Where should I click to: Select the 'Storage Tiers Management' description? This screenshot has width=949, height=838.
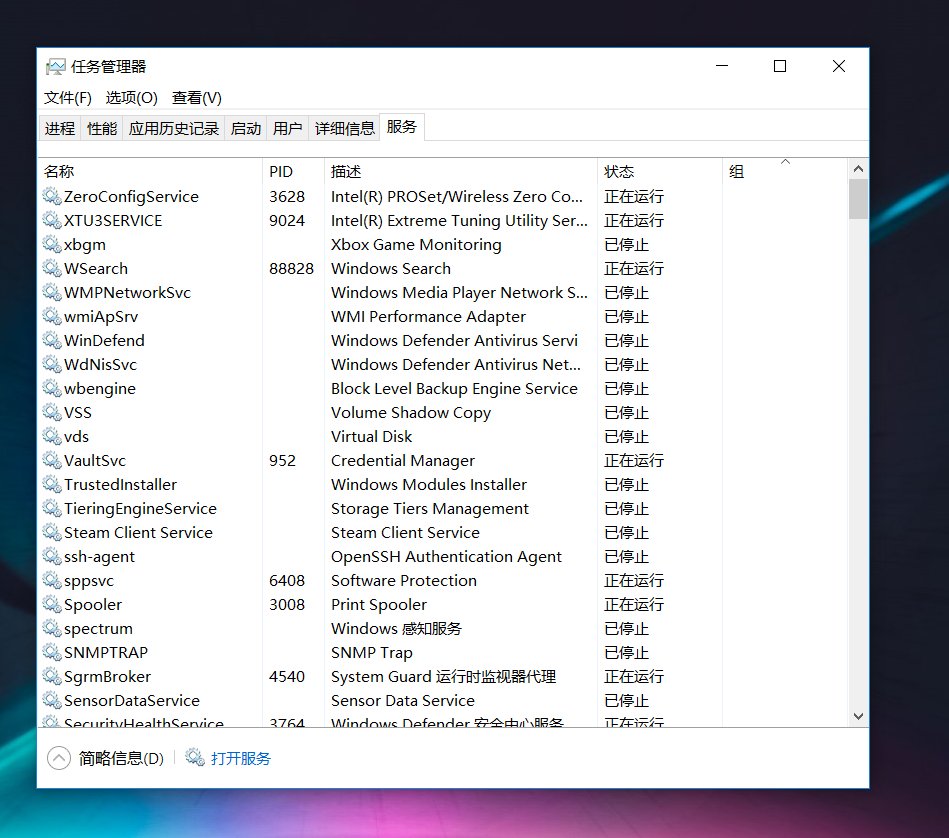point(430,508)
